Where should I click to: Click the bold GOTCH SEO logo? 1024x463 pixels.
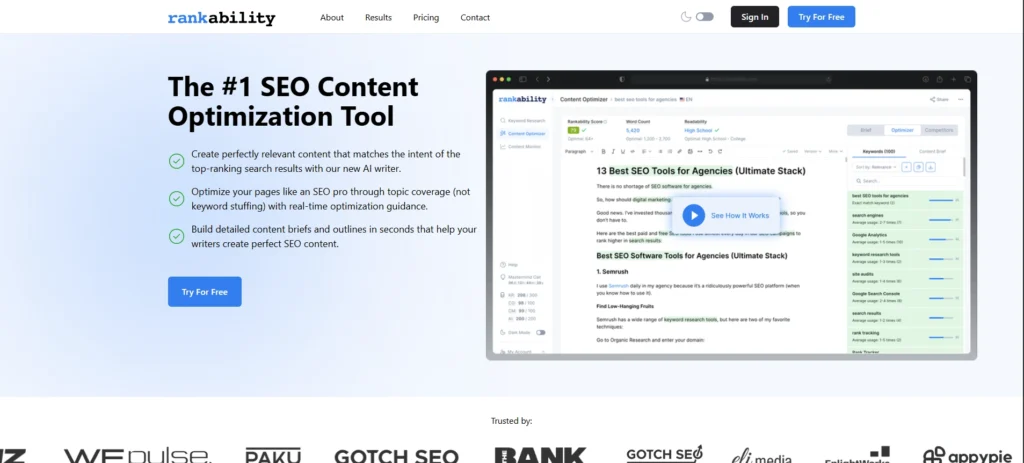click(x=396, y=456)
